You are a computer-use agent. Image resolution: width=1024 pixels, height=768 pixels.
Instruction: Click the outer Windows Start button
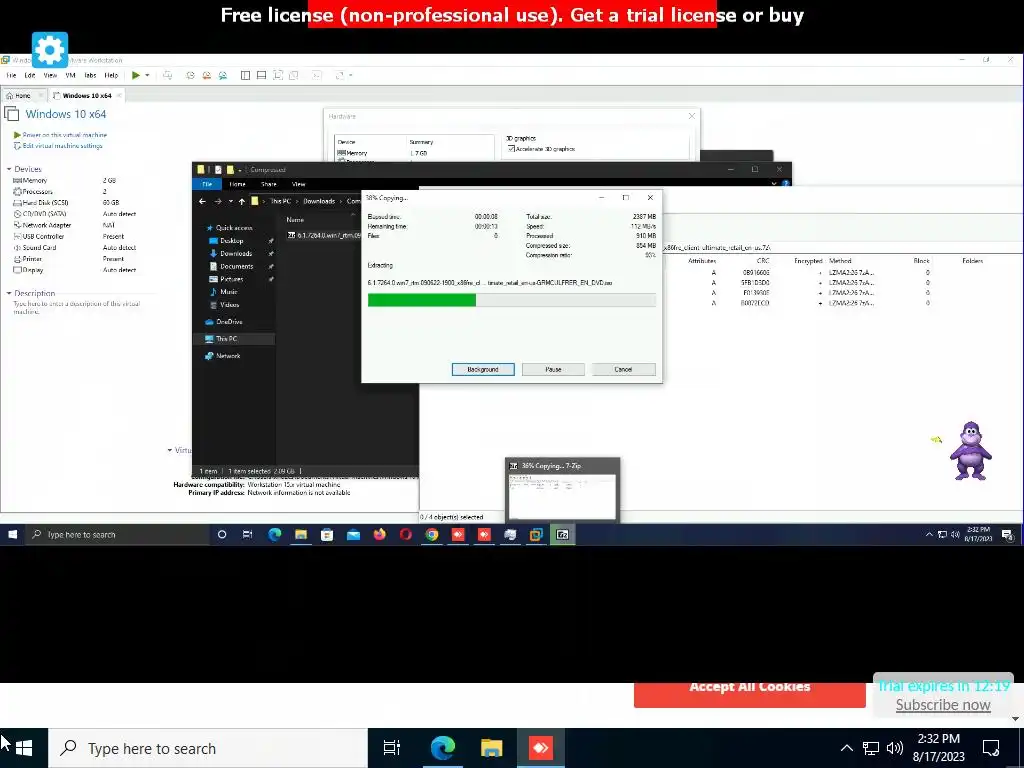24,748
